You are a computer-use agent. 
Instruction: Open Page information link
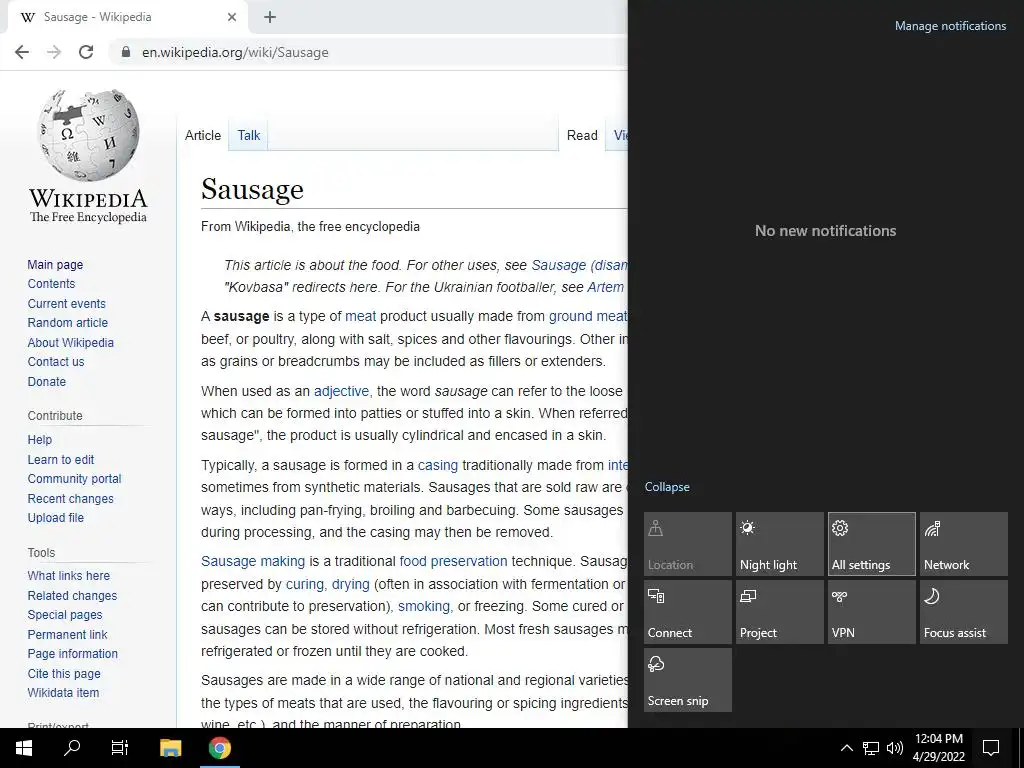coord(72,654)
